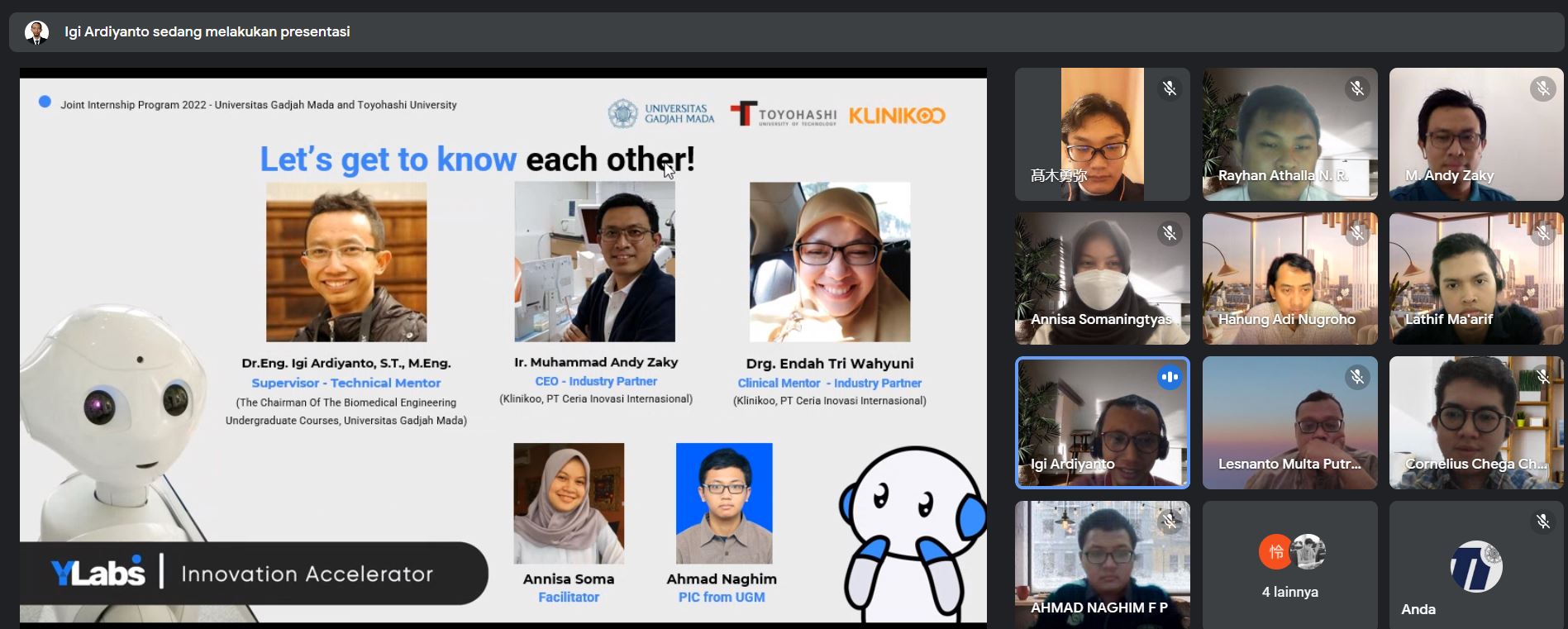Click the blue dot beside the slide header
The image size is (1568, 629).
pos(45,102)
